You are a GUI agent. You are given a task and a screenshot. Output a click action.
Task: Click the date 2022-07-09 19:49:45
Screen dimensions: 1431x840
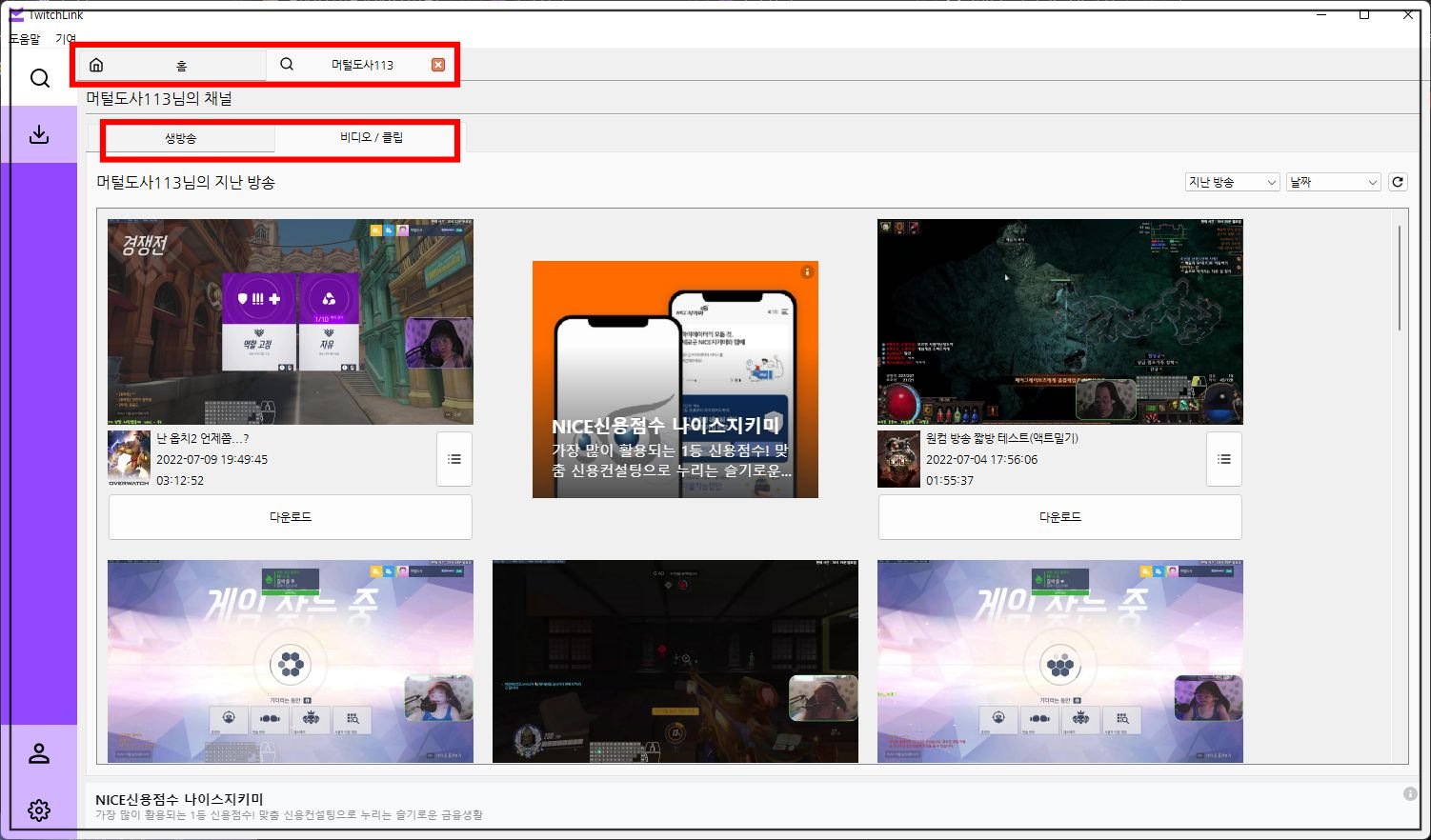click(212, 459)
